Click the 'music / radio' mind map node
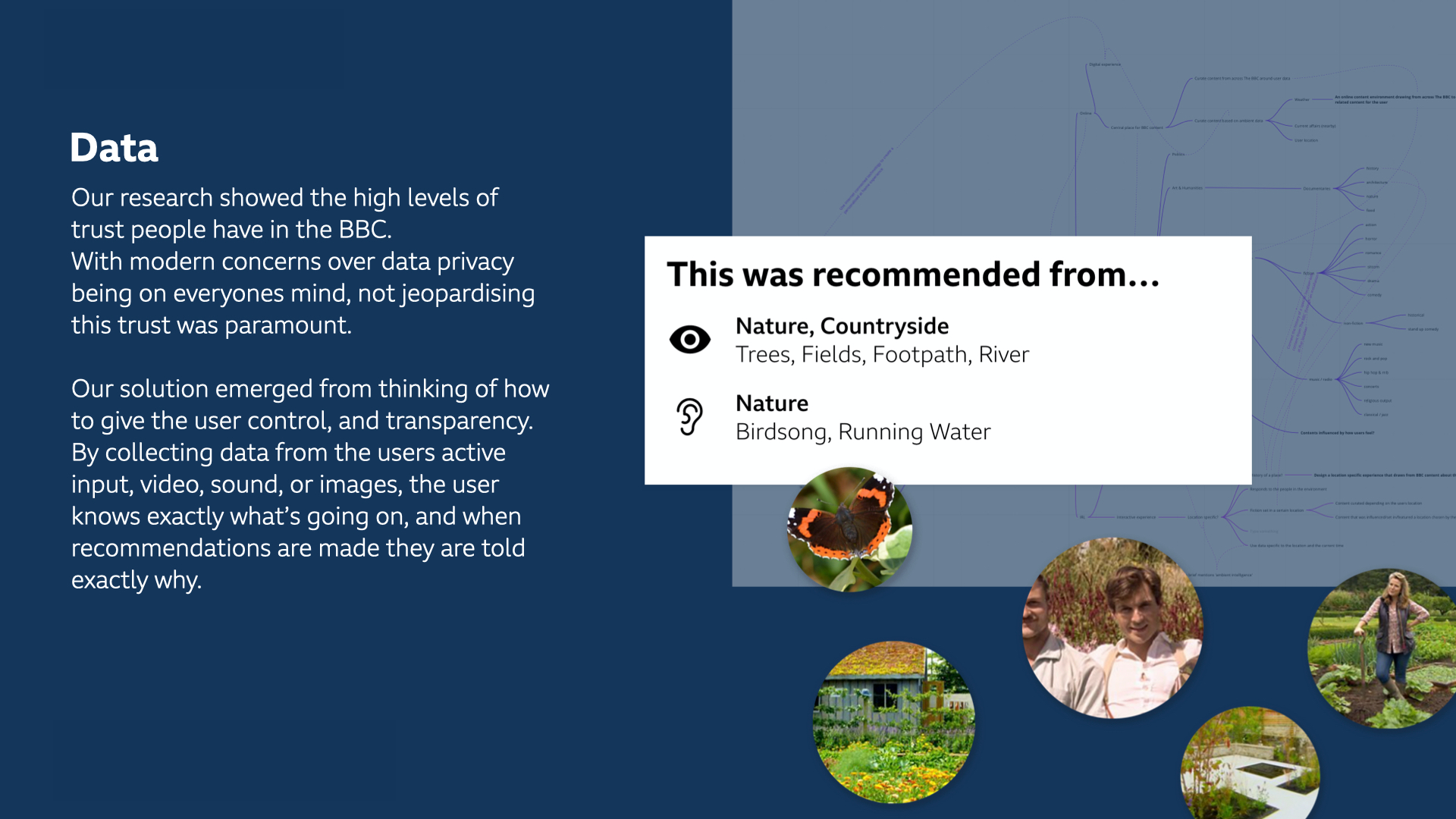The image size is (1456, 819). [x=1319, y=379]
